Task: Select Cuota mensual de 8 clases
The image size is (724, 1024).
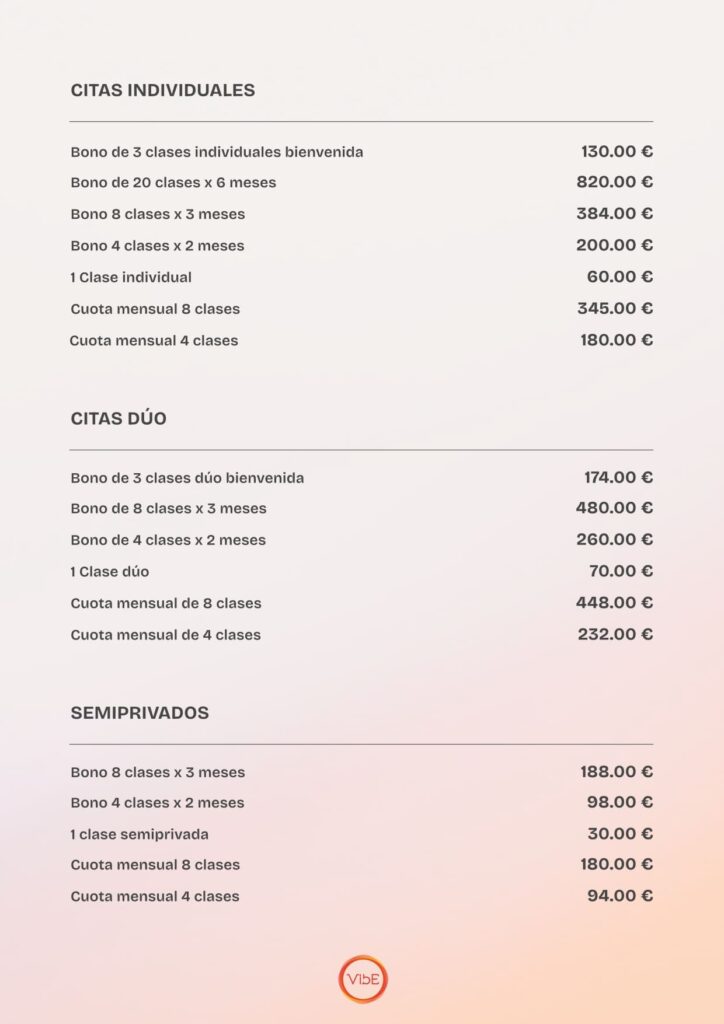Action: click(x=166, y=603)
